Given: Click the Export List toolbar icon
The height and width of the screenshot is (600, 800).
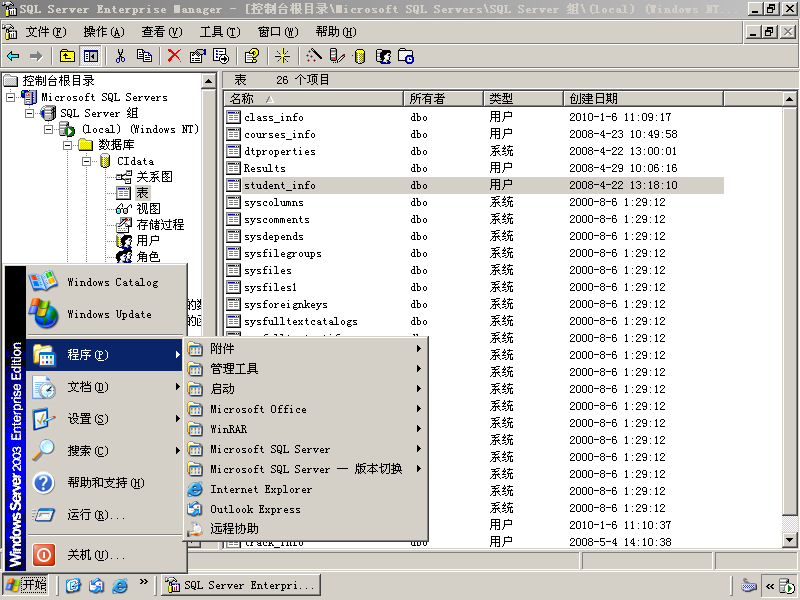Looking at the screenshot, I should click(221, 56).
